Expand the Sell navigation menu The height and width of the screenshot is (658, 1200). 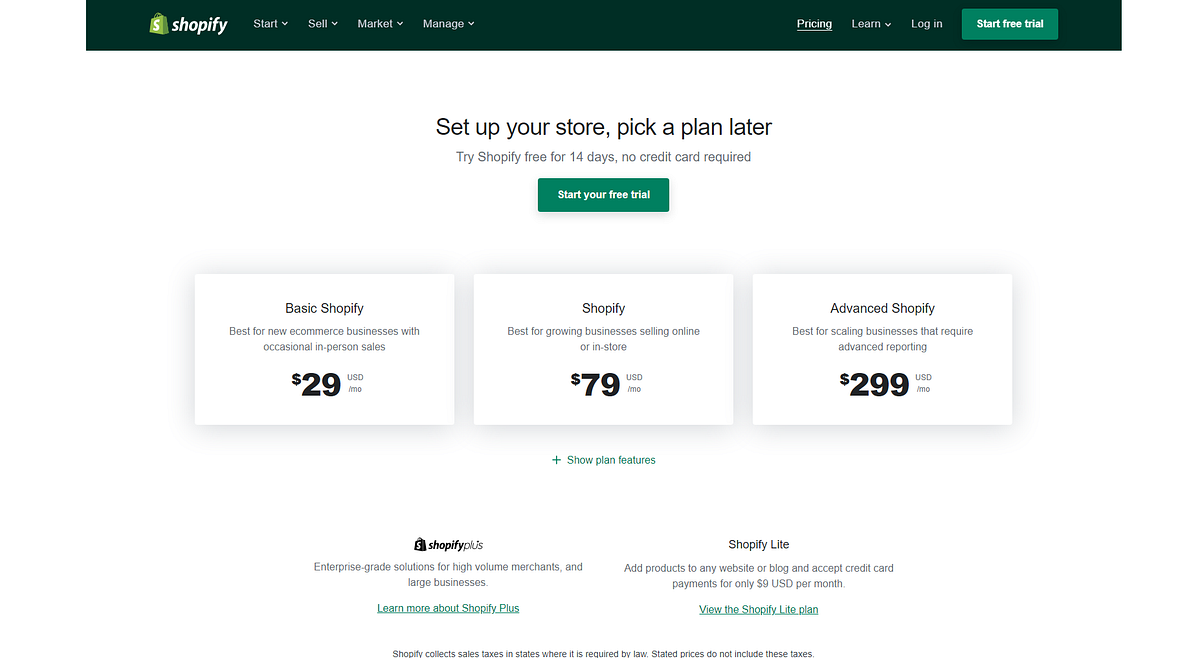click(x=323, y=23)
